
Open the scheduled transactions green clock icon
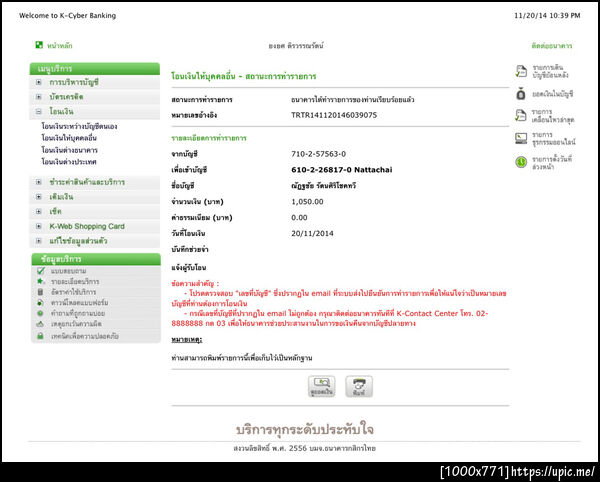click(x=521, y=162)
